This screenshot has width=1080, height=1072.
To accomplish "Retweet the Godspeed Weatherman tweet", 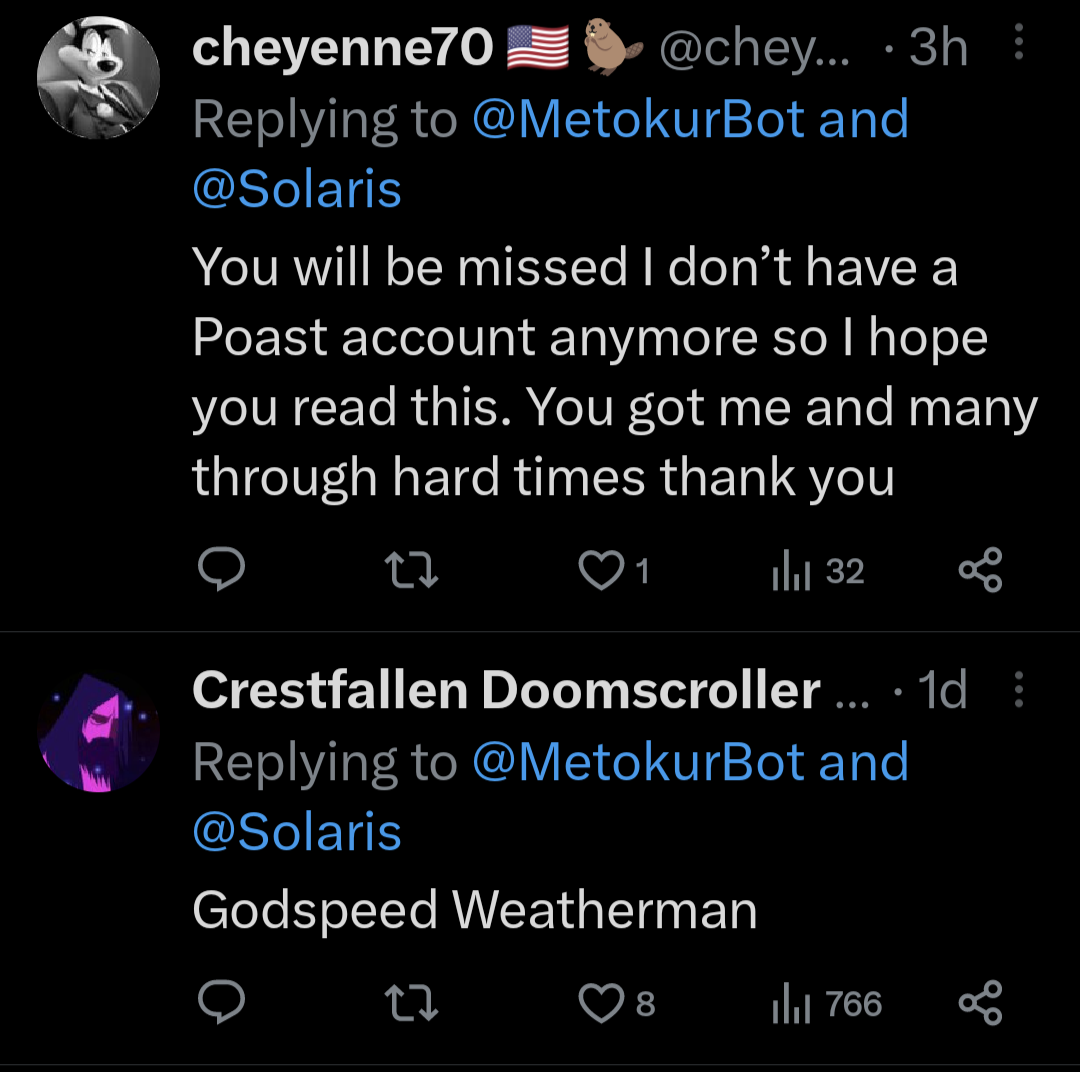I will [412, 1003].
